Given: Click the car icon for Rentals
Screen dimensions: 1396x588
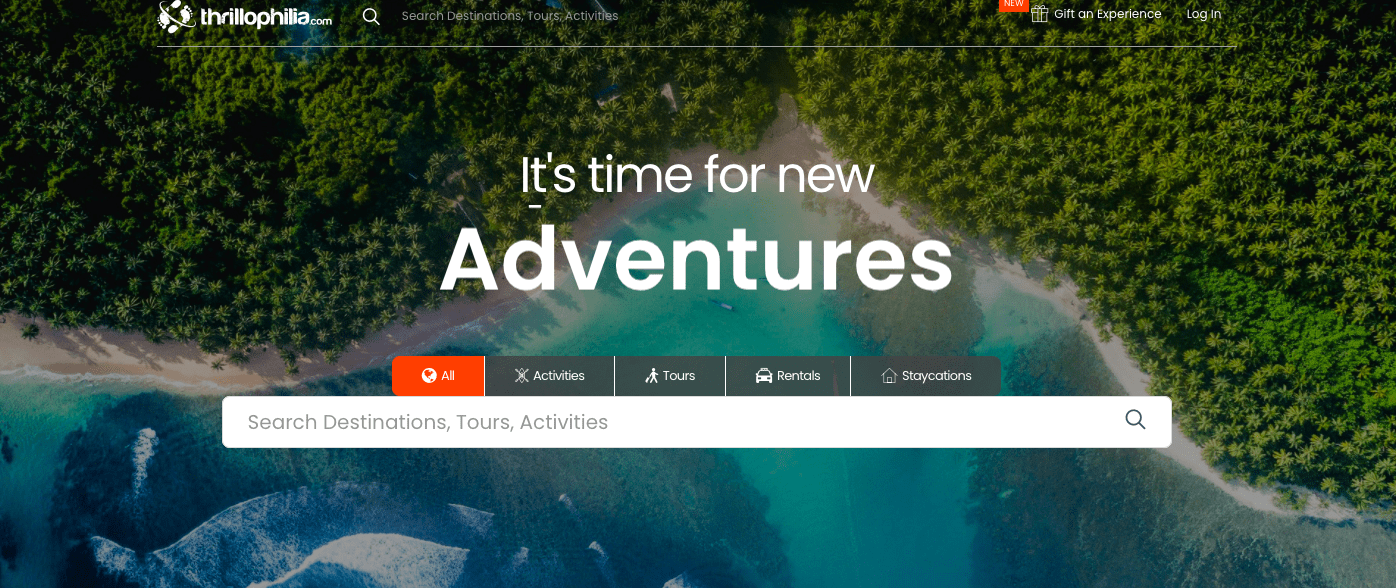Looking at the screenshot, I should (764, 376).
